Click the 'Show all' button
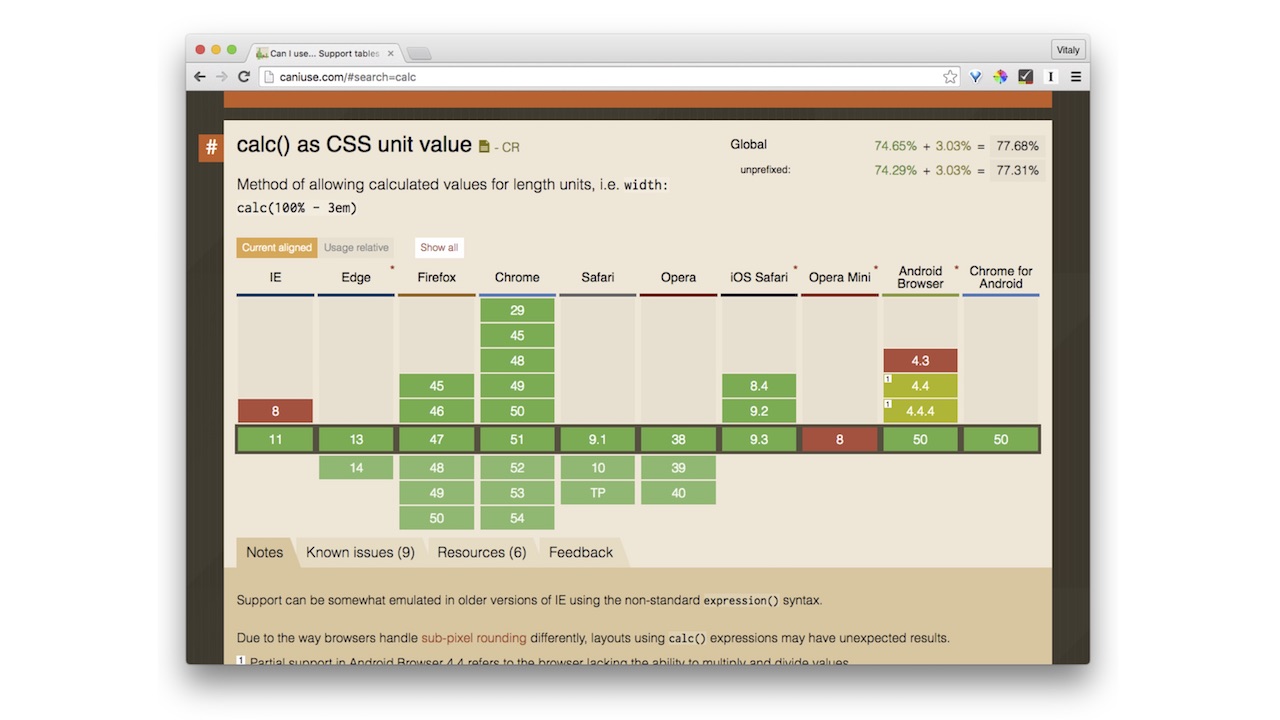Viewport: 1280px width, 720px height. point(439,248)
